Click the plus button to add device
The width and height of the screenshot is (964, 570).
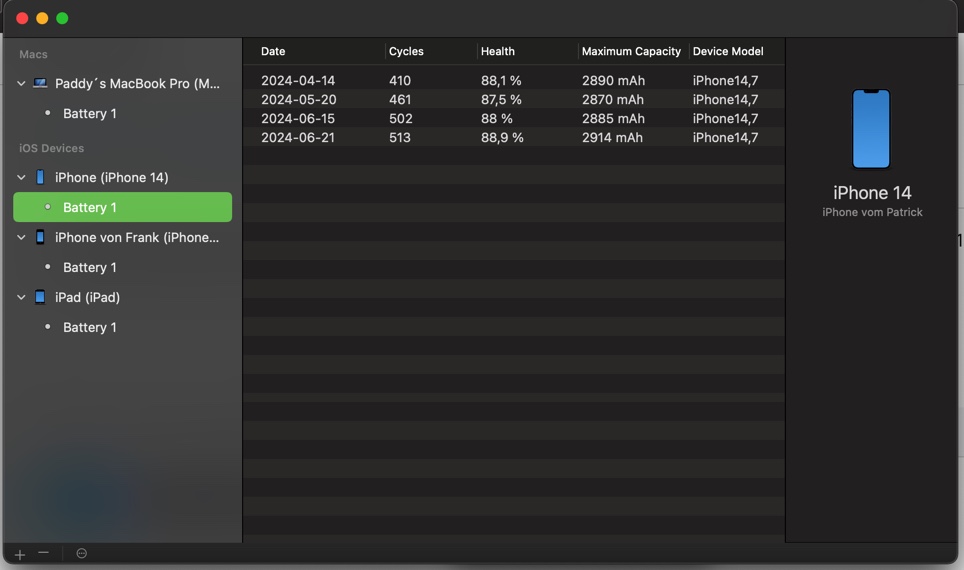[x=20, y=554]
